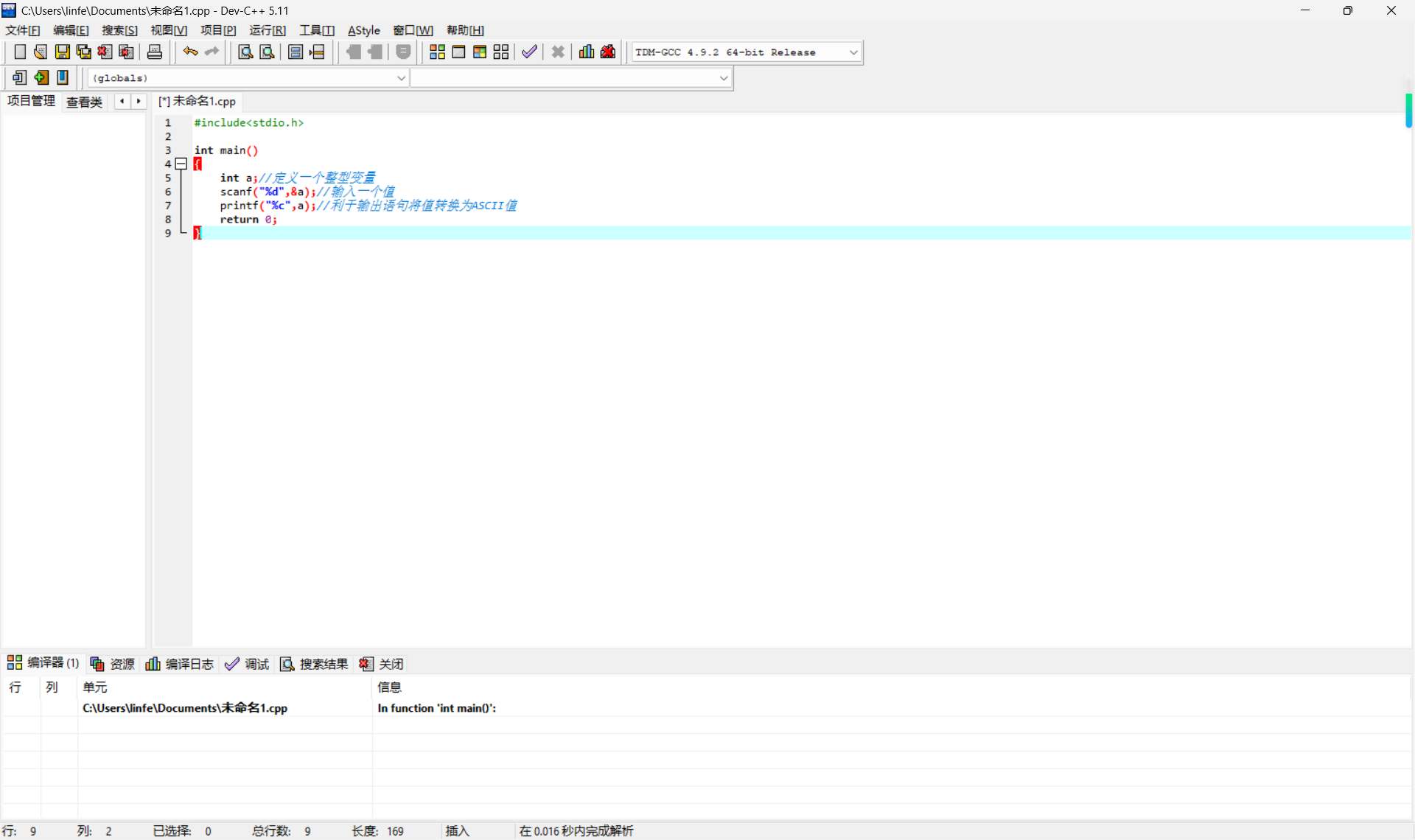Click the purple checkmark syntax check icon
Screen dimensions: 1415x840
click(x=529, y=52)
